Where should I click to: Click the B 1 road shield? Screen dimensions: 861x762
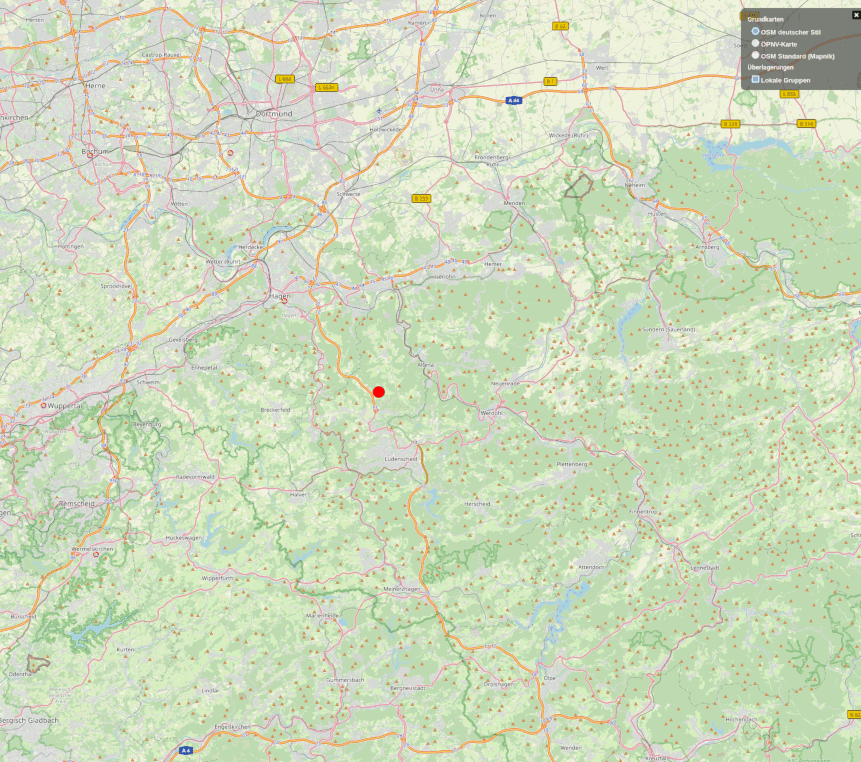coord(550,81)
